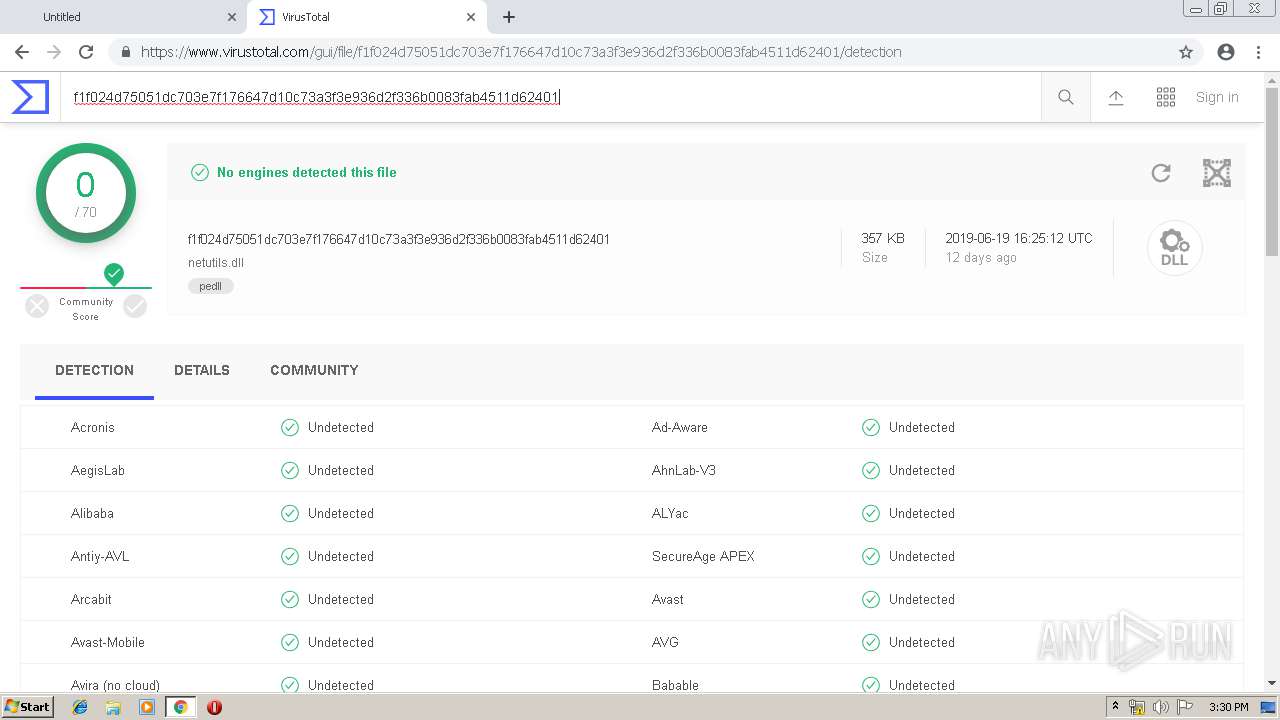
Task: Click the taskbar clock showing 3:30 PM
Action: coord(1227,707)
